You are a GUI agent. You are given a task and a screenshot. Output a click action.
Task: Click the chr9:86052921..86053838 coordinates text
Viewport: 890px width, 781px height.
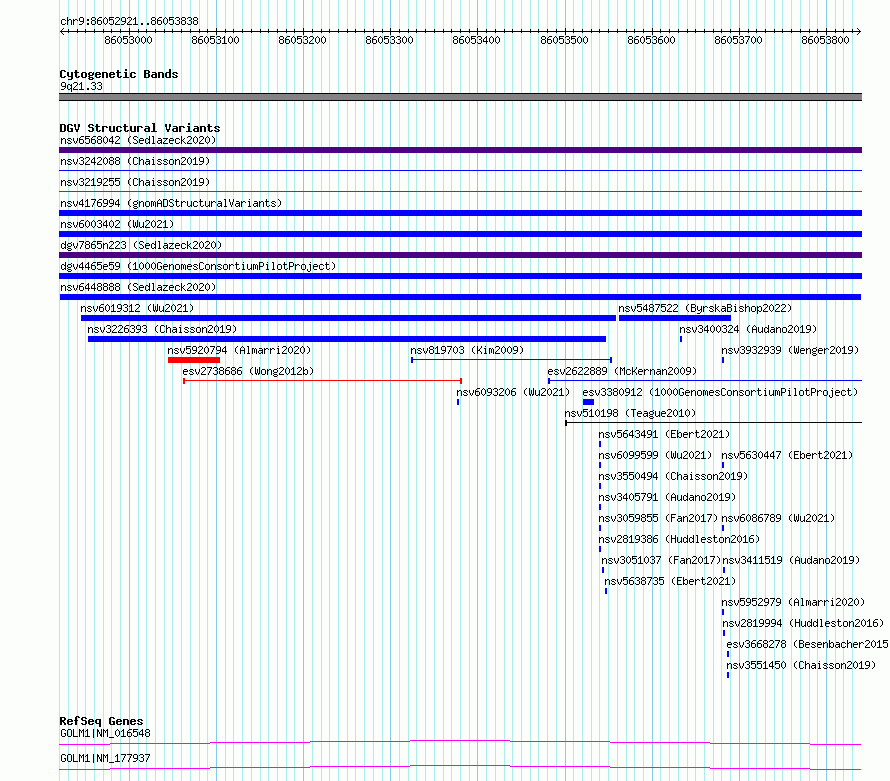coord(129,21)
